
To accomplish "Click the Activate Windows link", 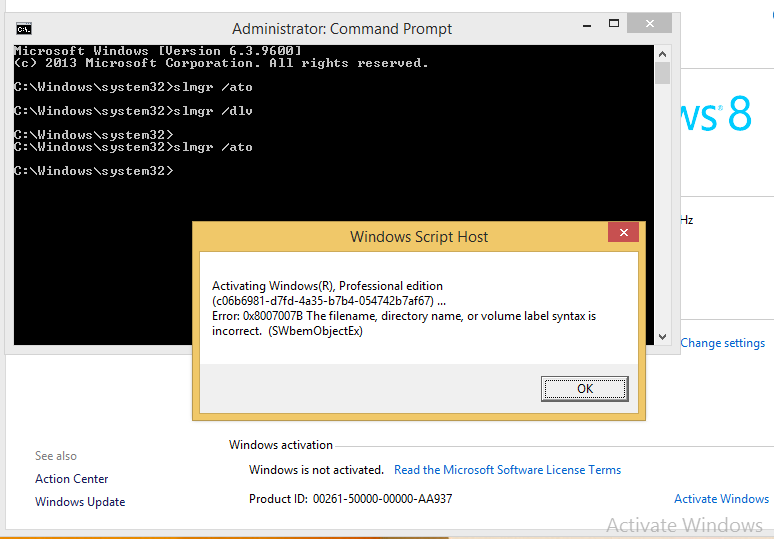I will tap(721, 499).
